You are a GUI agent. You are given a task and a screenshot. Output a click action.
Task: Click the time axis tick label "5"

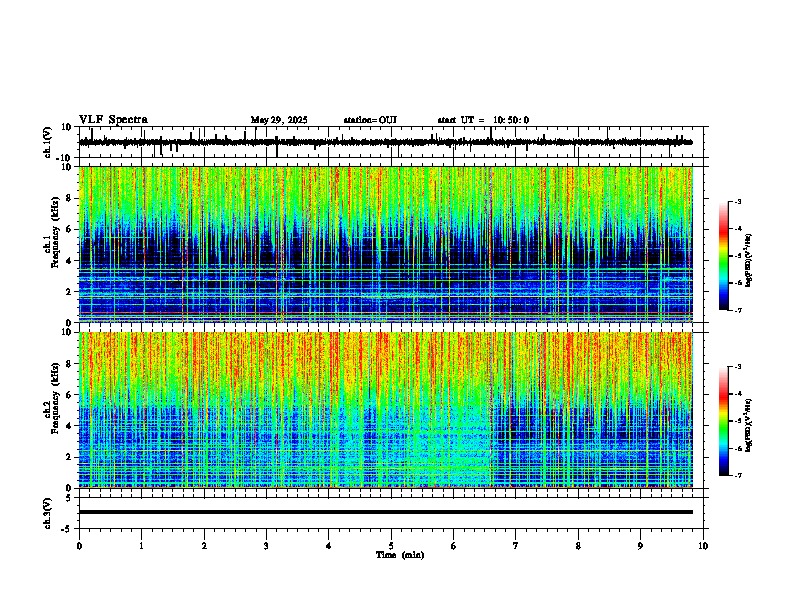[x=391, y=546]
